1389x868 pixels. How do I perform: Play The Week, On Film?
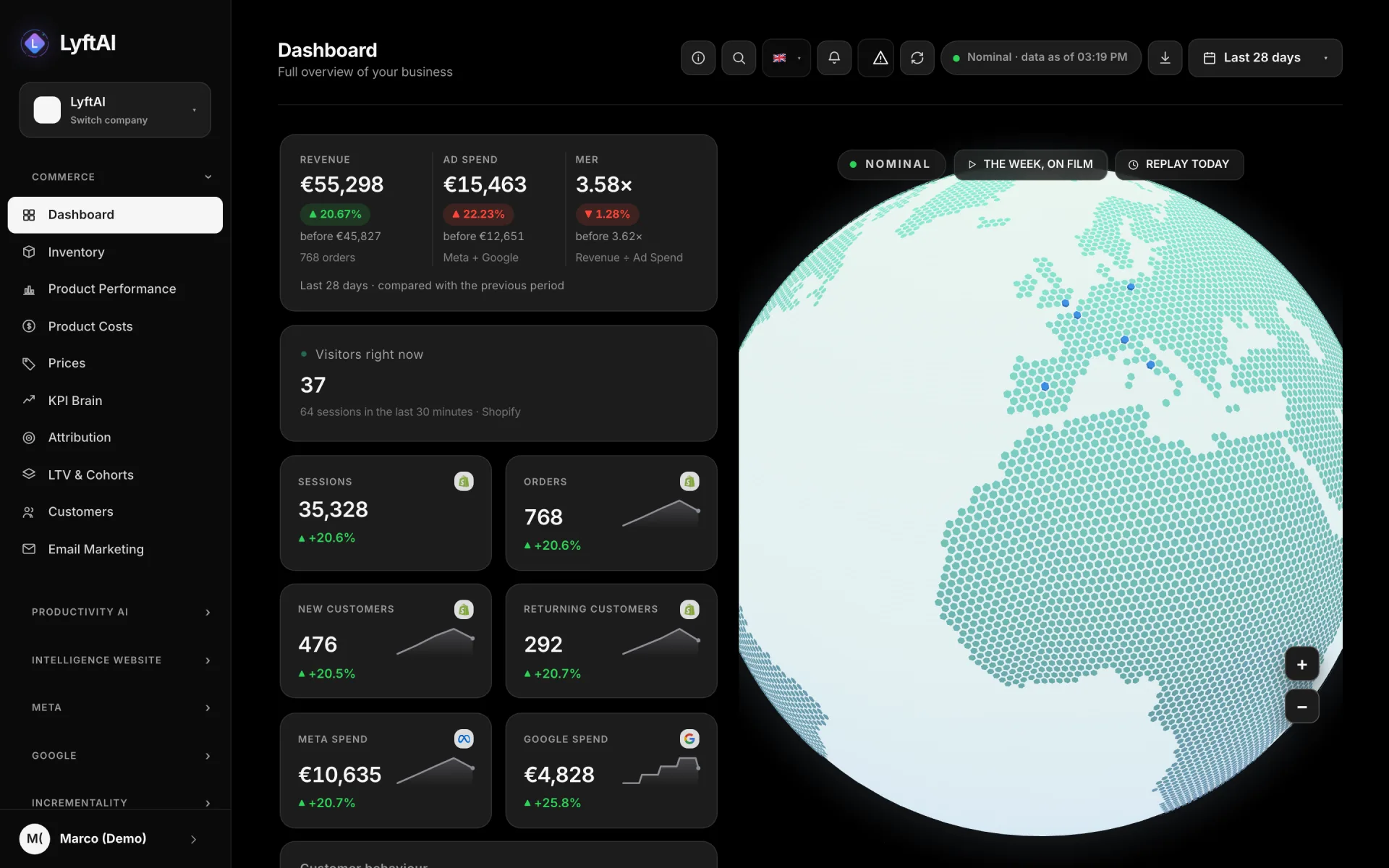(1030, 164)
